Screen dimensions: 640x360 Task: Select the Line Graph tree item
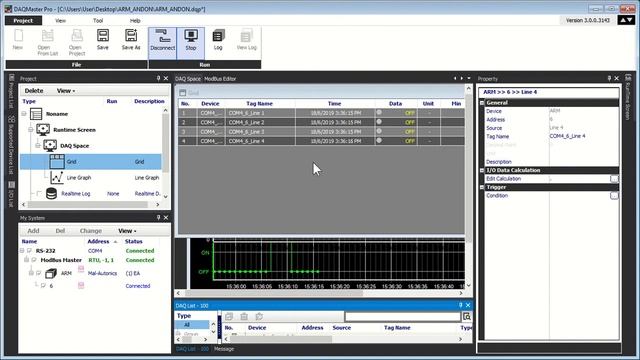tap(79, 178)
